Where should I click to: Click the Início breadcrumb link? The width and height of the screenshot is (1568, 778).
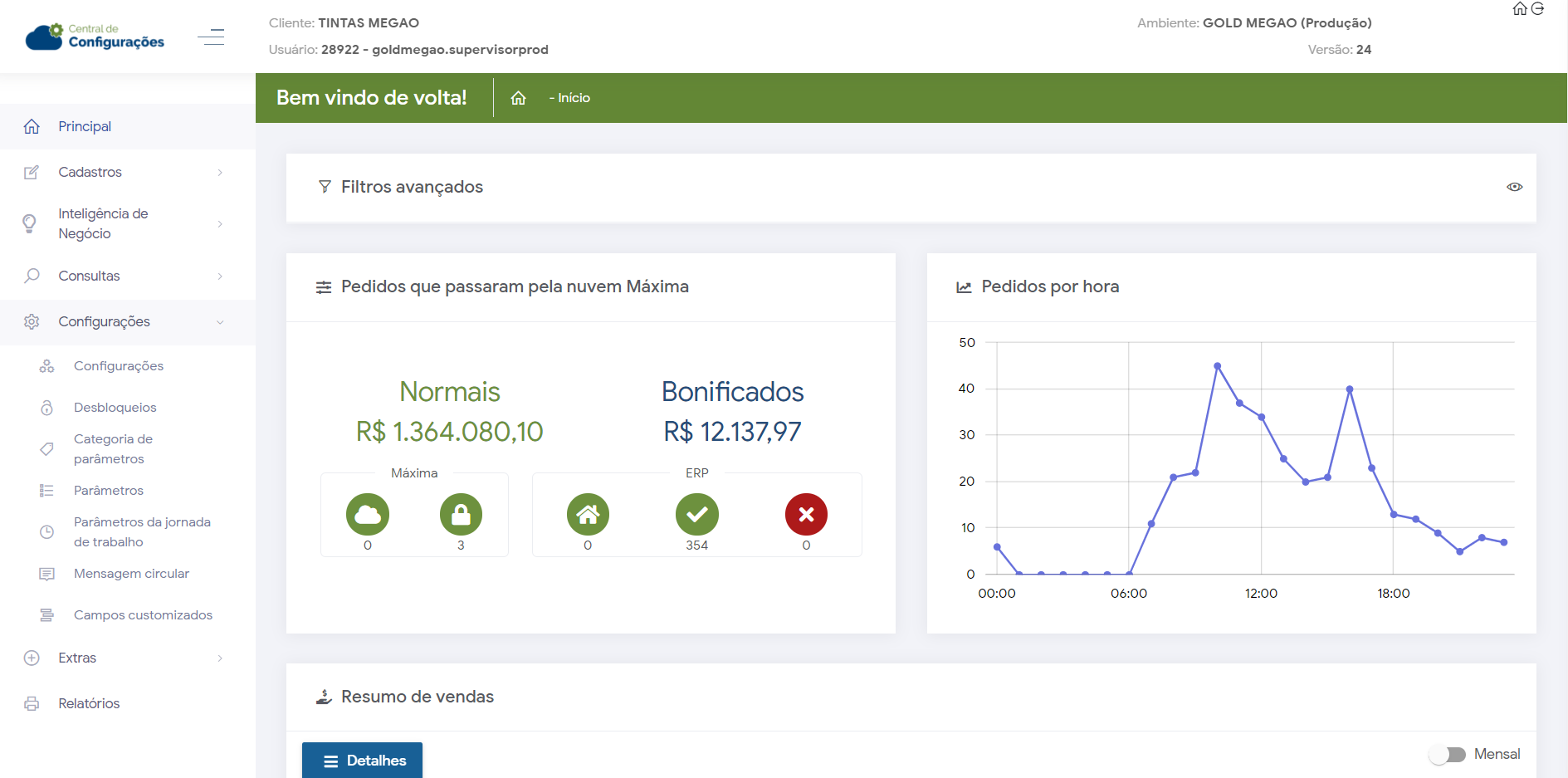(x=573, y=98)
